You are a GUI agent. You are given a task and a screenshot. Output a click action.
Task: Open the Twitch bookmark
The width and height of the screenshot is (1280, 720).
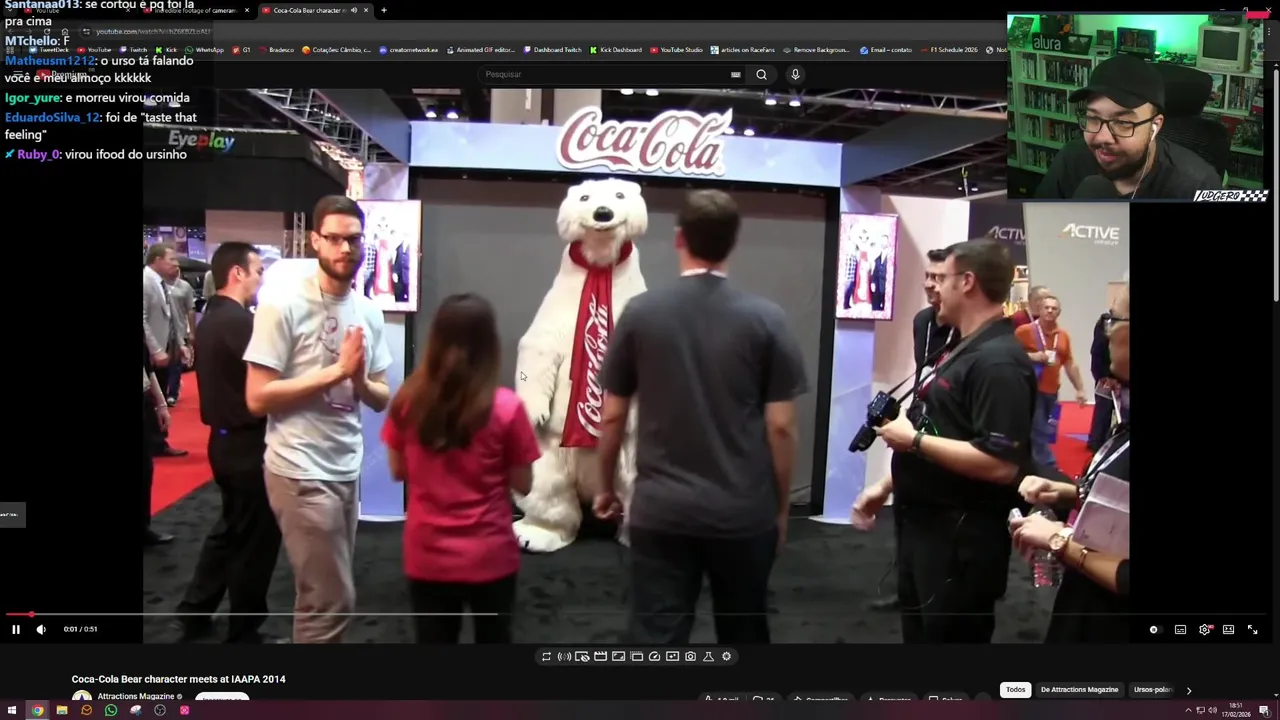[134, 50]
